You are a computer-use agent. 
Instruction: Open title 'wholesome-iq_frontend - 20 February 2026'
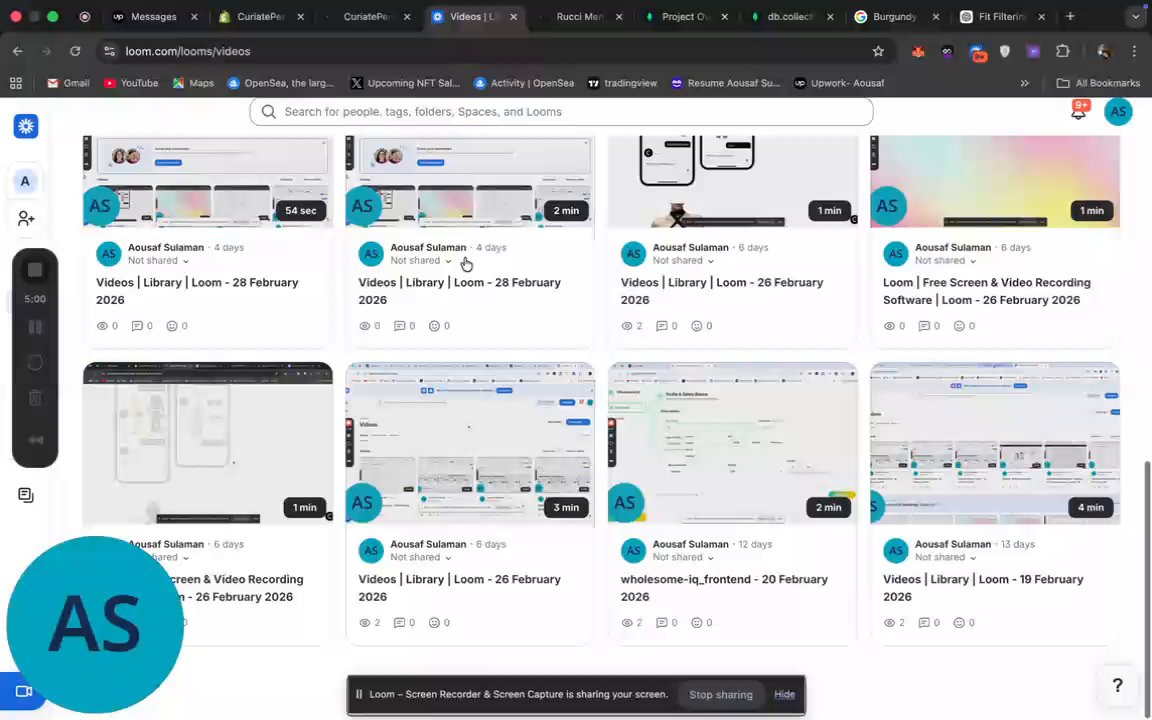[724, 588]
